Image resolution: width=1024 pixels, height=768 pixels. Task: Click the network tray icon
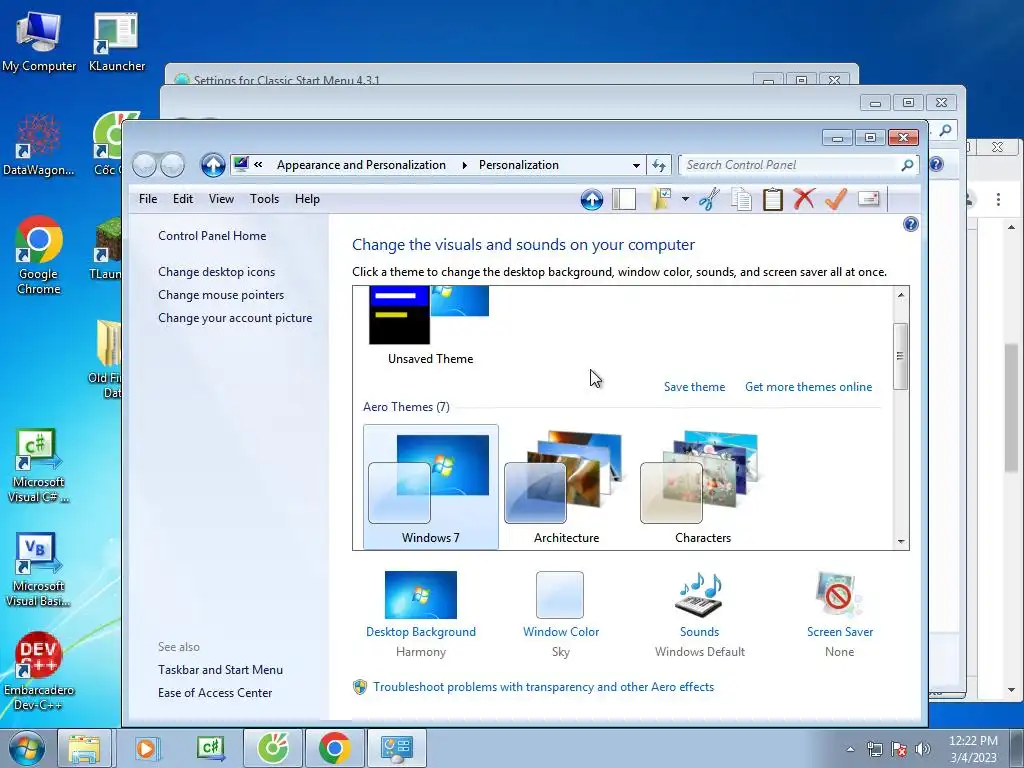pyautogui.click(x=874, y=749)
